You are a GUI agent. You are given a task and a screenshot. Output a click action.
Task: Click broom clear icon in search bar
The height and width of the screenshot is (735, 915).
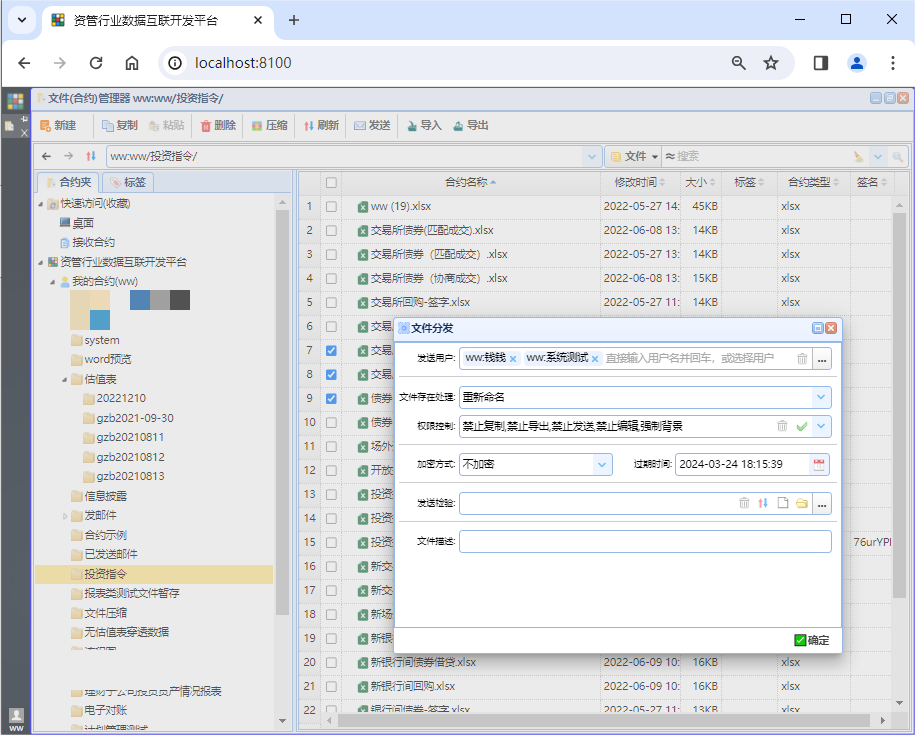click(858, 156)
